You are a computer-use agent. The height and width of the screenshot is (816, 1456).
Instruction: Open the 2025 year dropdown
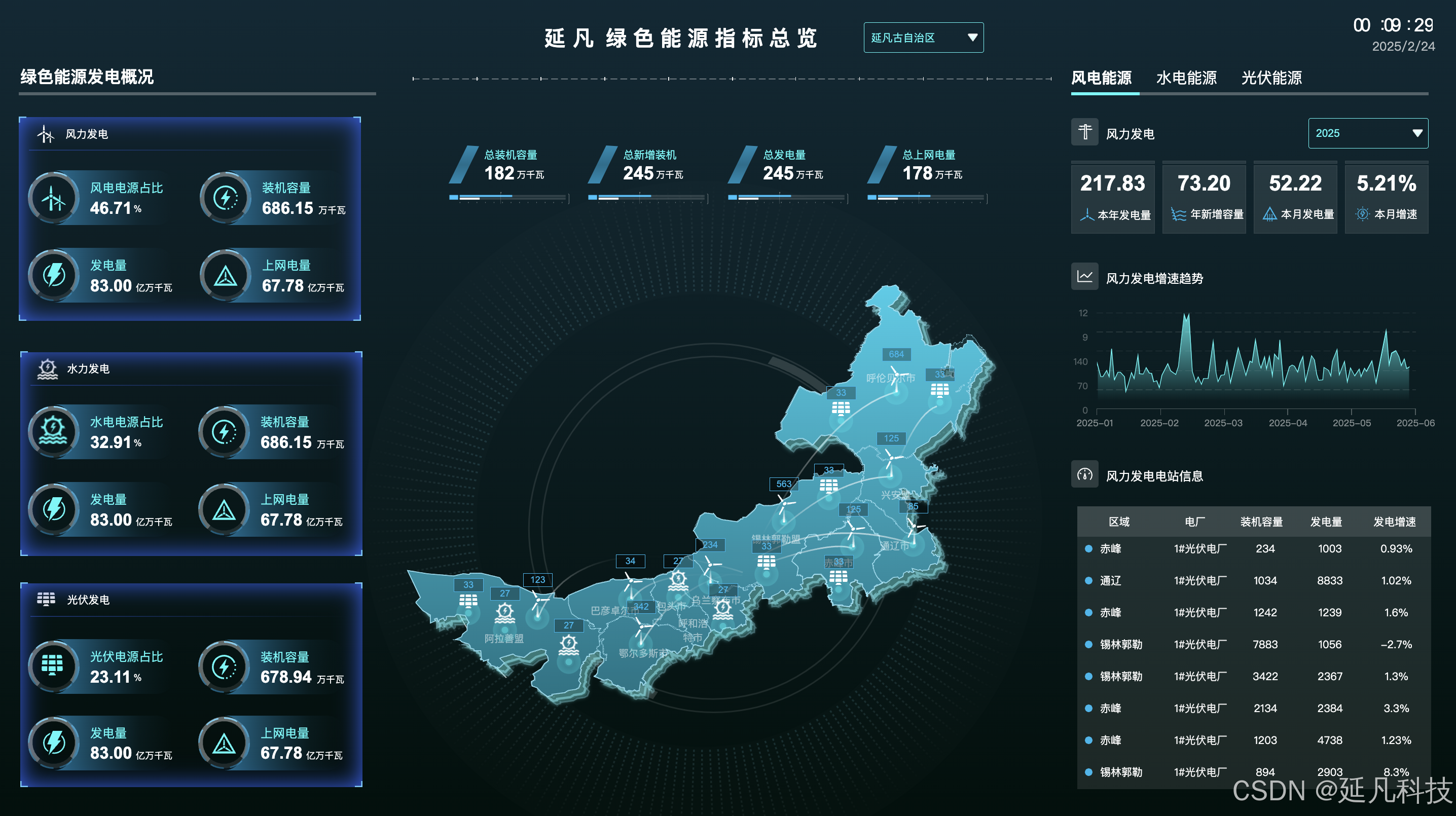(1367, 133)
